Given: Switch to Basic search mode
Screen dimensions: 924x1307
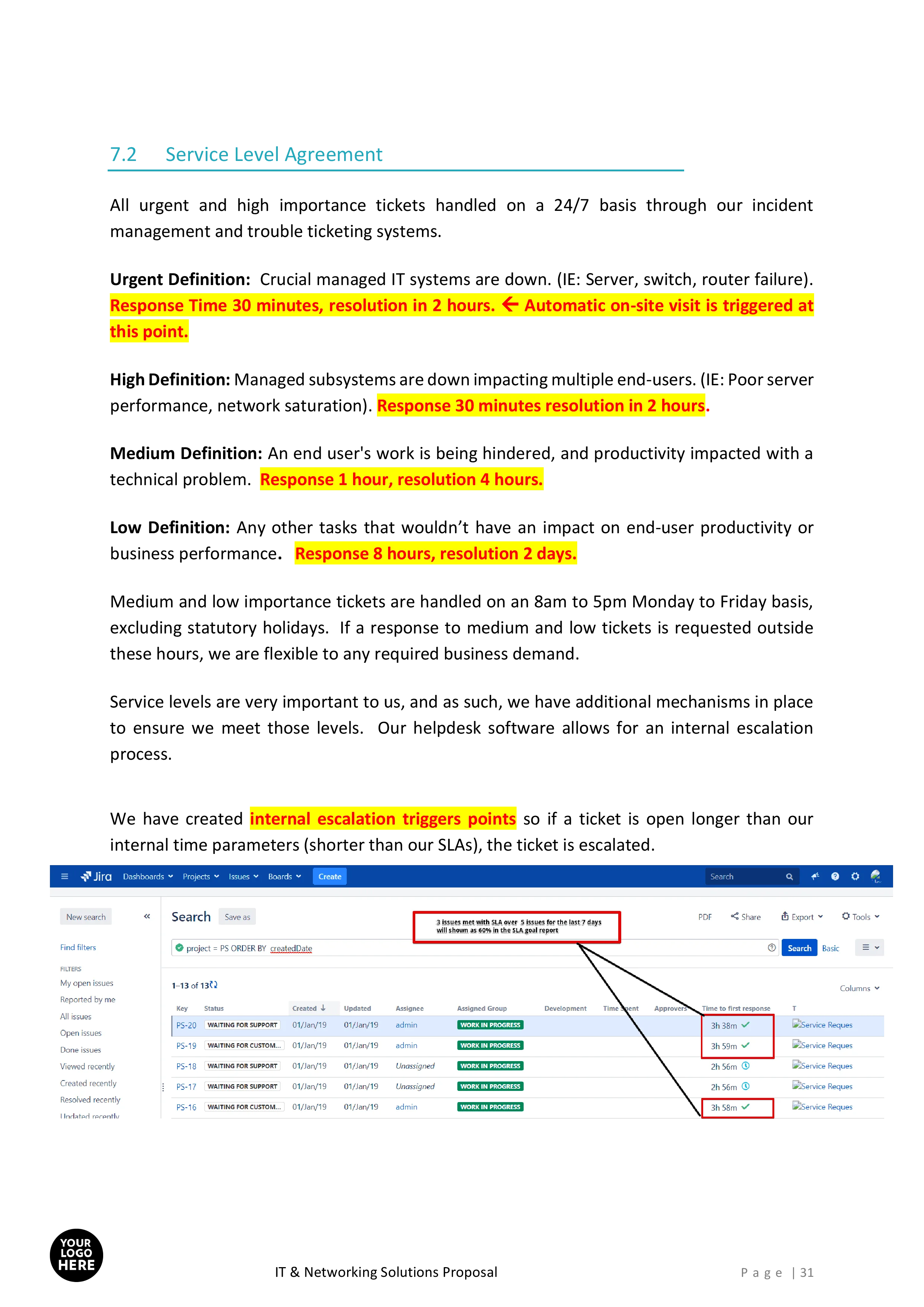Looking at the screenshot, I should (830, 948).
